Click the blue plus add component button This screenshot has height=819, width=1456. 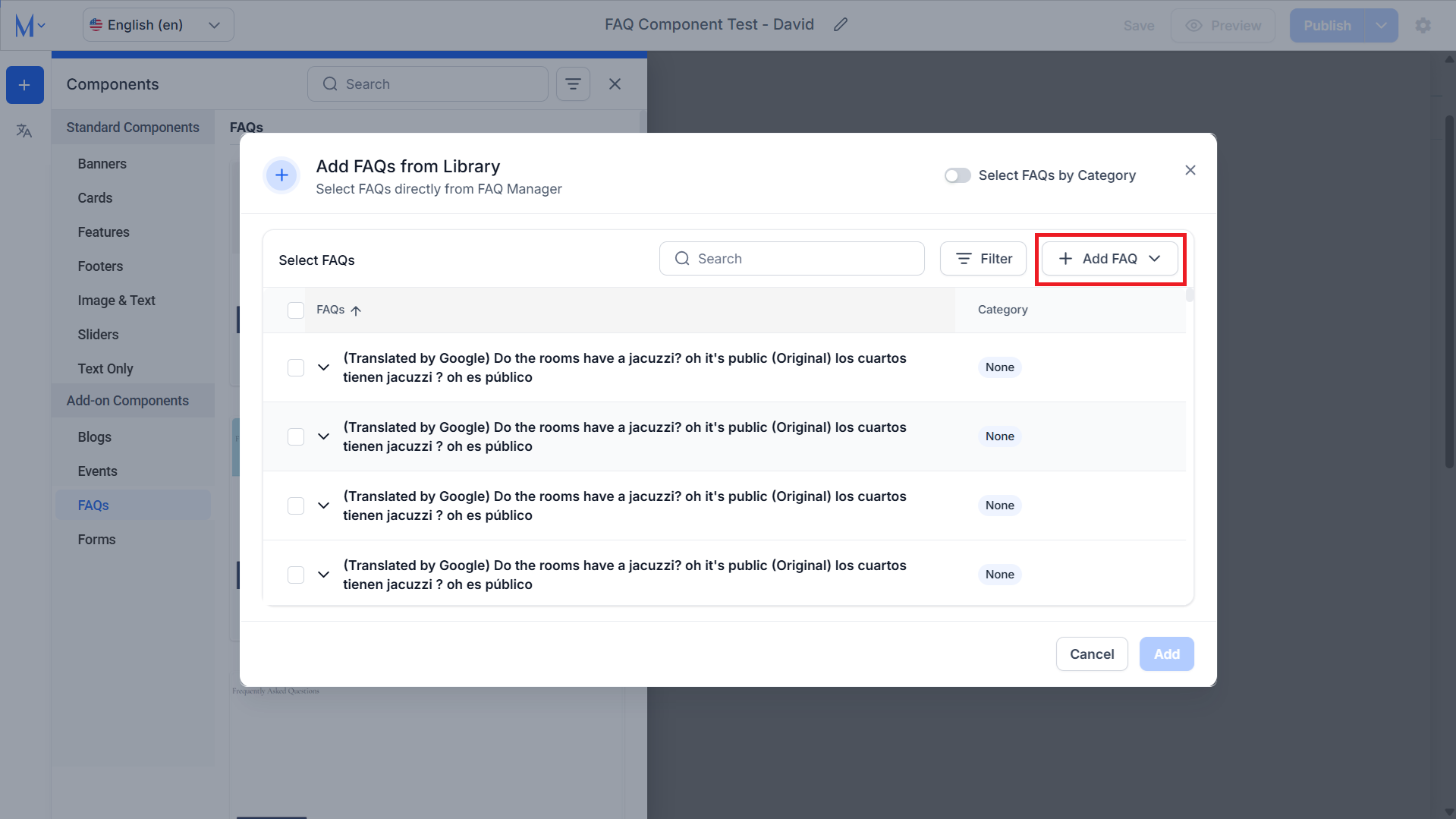pos(25,85)
